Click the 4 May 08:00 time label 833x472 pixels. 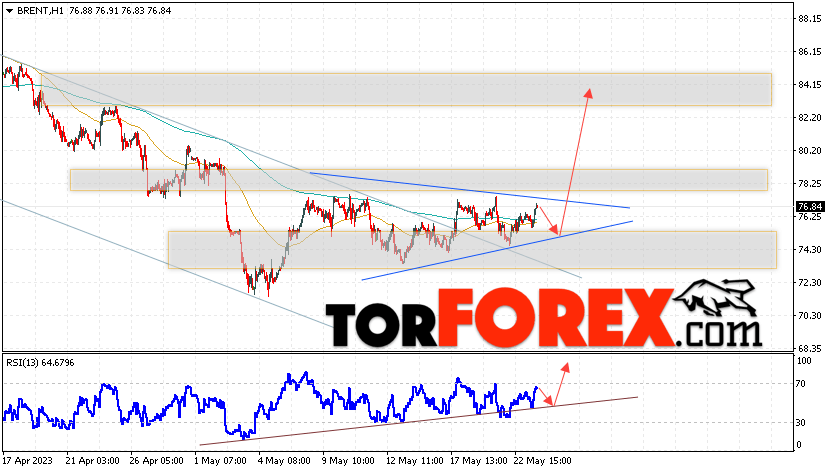[x=284, y=461]
